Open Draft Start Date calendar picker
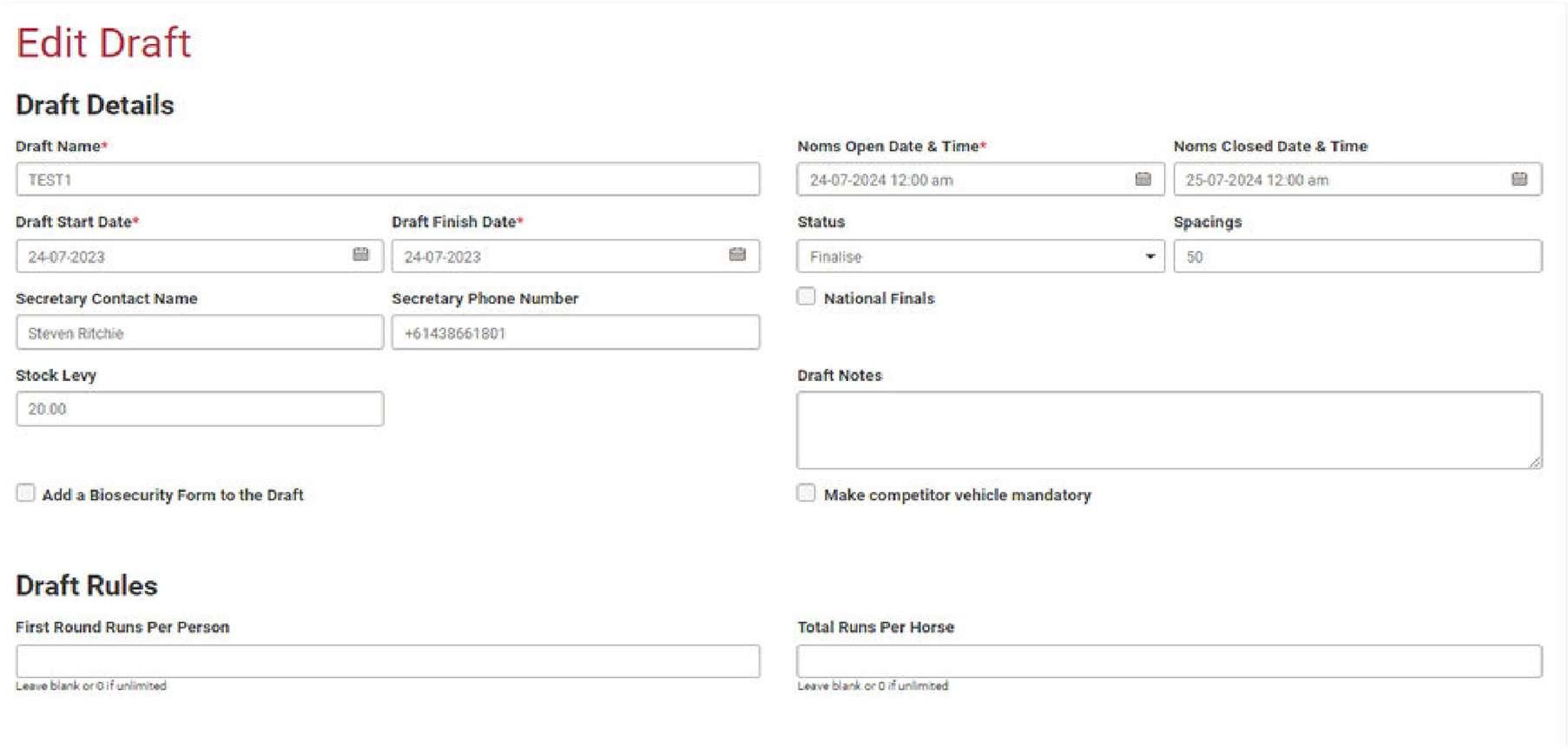This screenshot has height=748, width=1568. pyautogui.click(x=360, y=254)
